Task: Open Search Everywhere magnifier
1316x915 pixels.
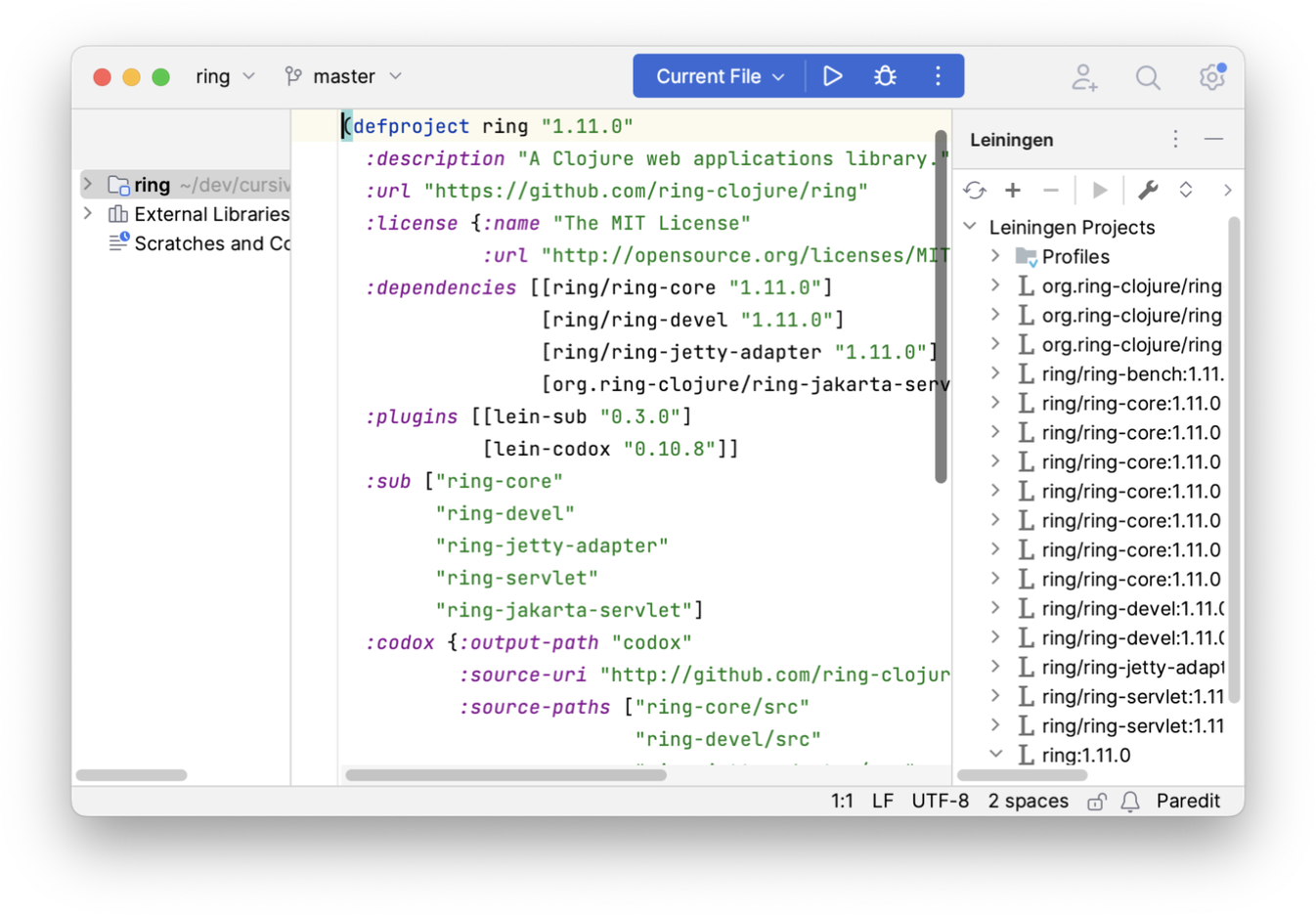Action: (x=1148, y=77)
